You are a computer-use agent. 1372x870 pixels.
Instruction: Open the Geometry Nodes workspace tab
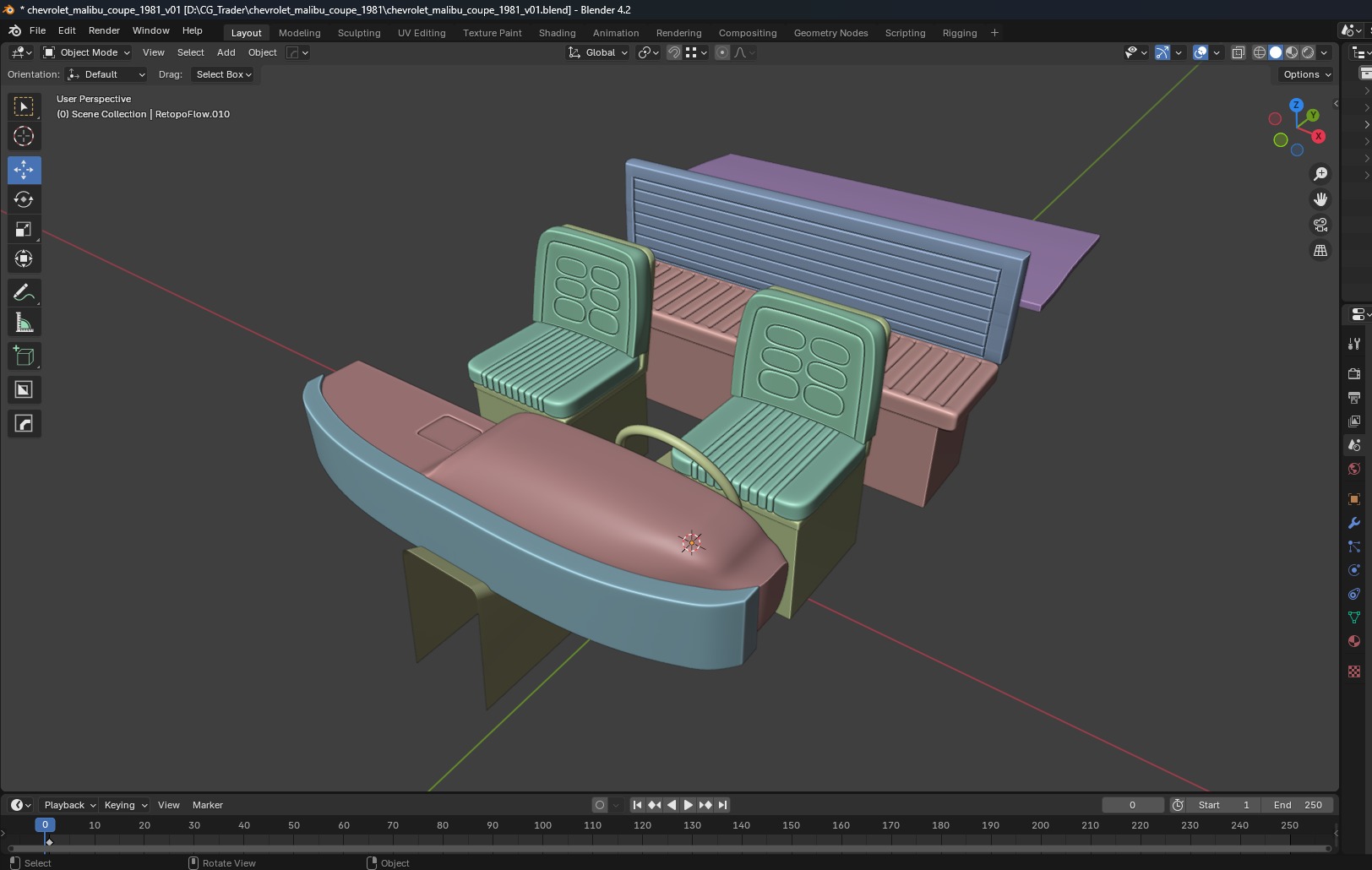click(830, 33)
